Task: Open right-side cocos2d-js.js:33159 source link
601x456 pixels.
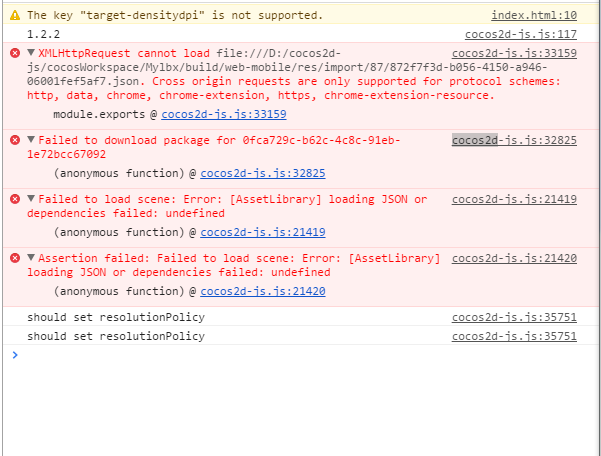Action: pos(514,53)
